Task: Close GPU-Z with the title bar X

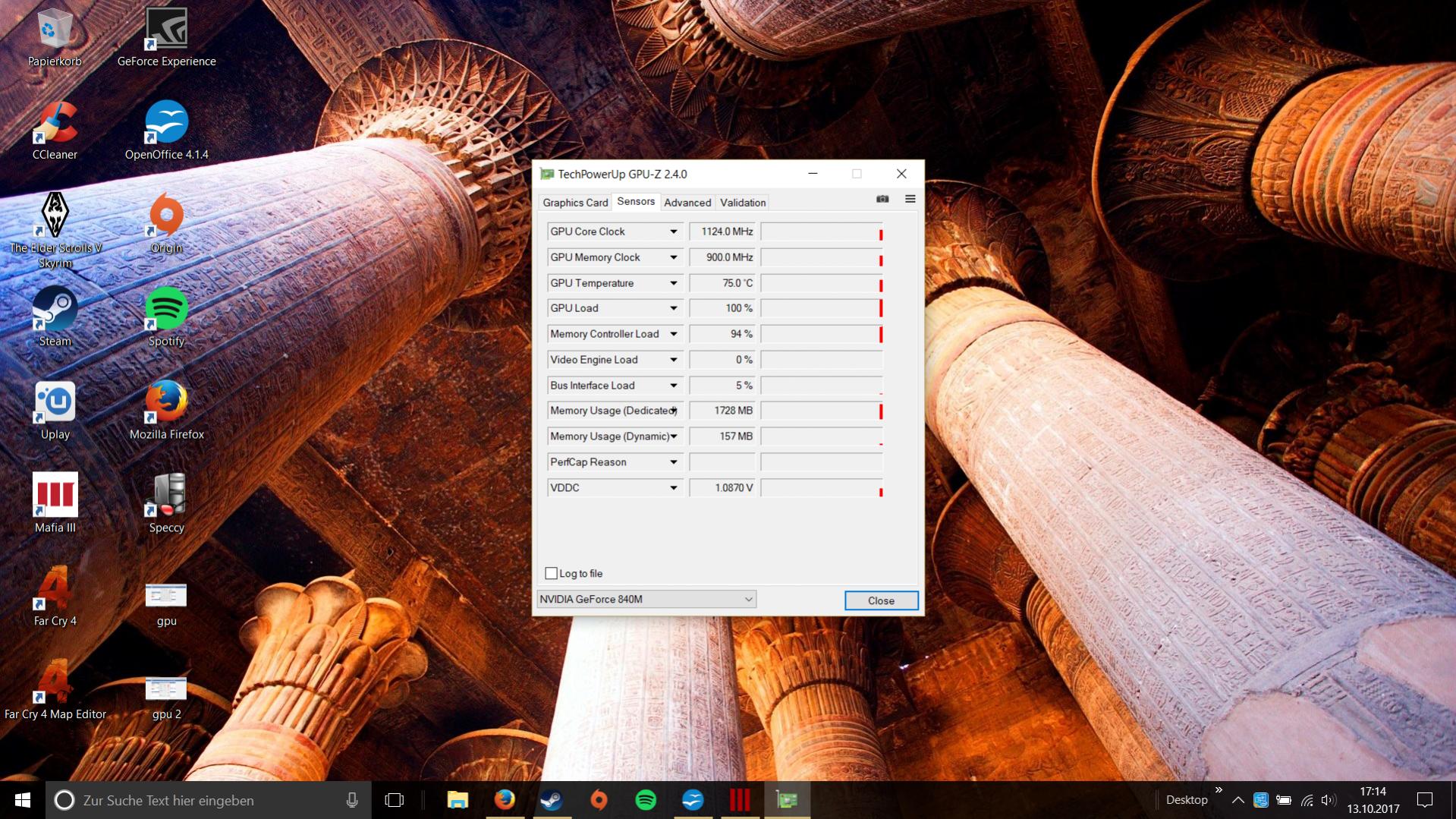Action: point(901,174)
